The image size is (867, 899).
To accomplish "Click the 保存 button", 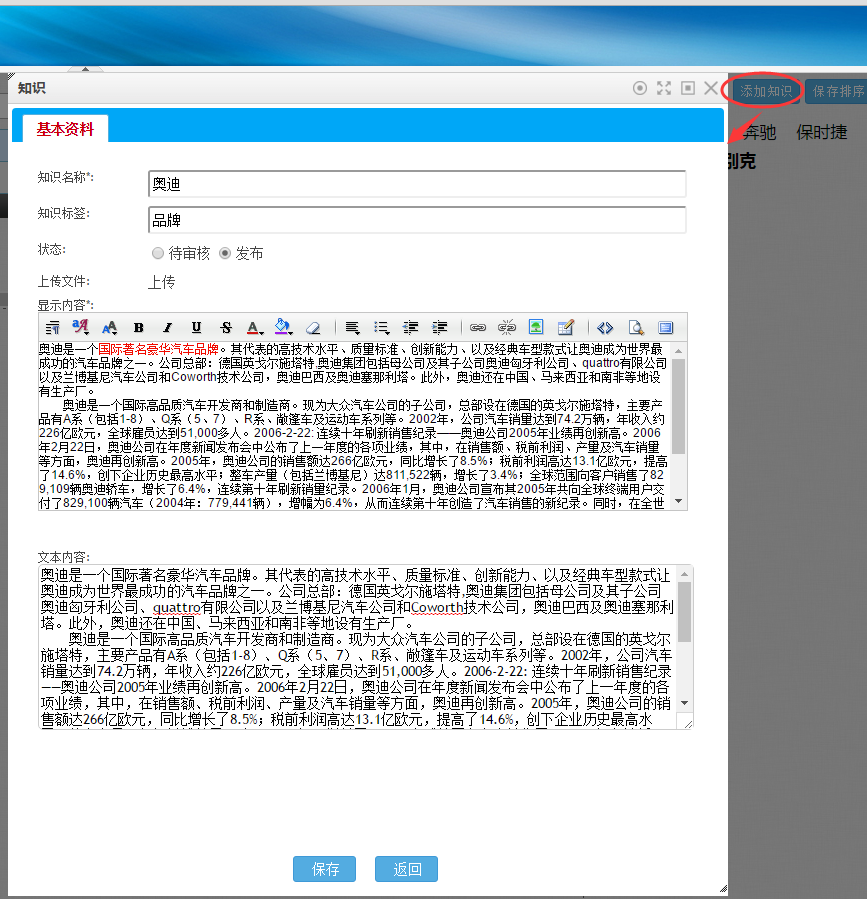I will point(325,869).
